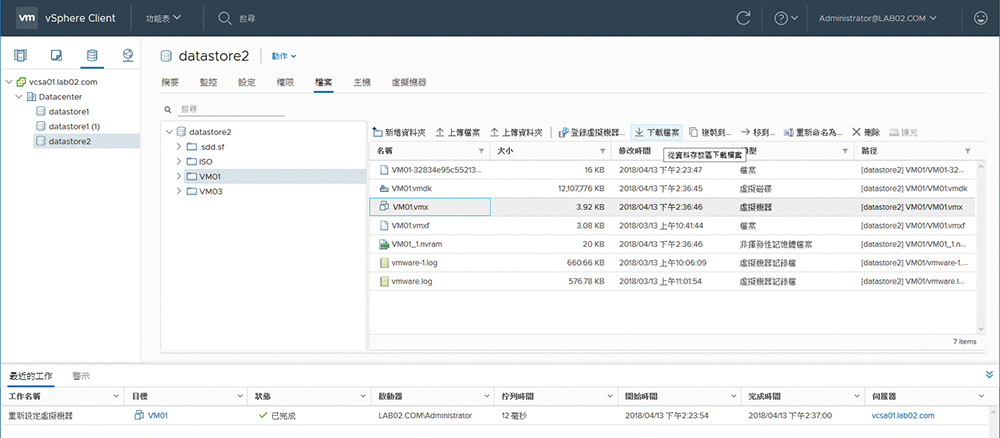Select the VM01.vmdk file row
This screenshot has width=1000, height=438.
click(672, 189)
